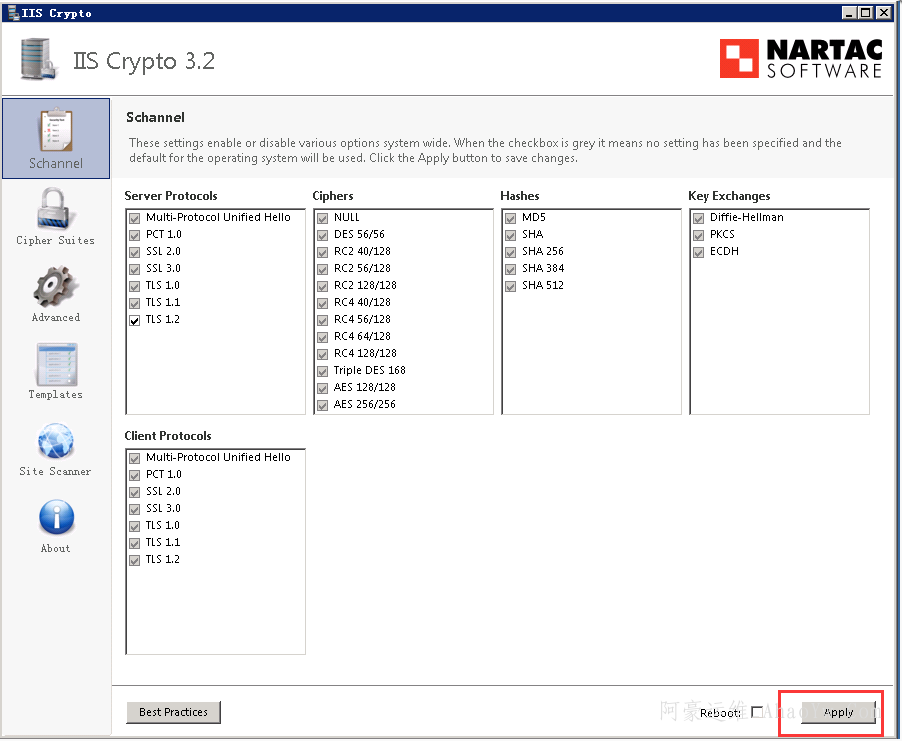902x741 pixels.
Task: Toggle the RC2 56/128 cipher checkbox
Action: 323,269
